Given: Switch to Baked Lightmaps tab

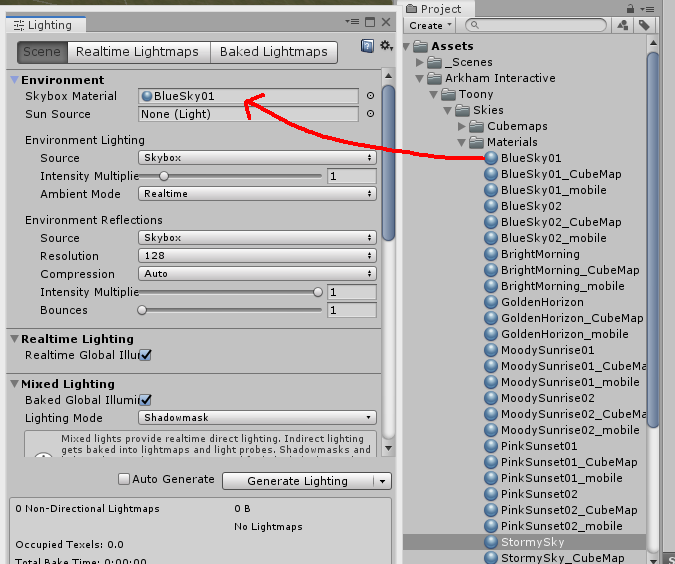Looking at the screenshot, I should point(274,52).
